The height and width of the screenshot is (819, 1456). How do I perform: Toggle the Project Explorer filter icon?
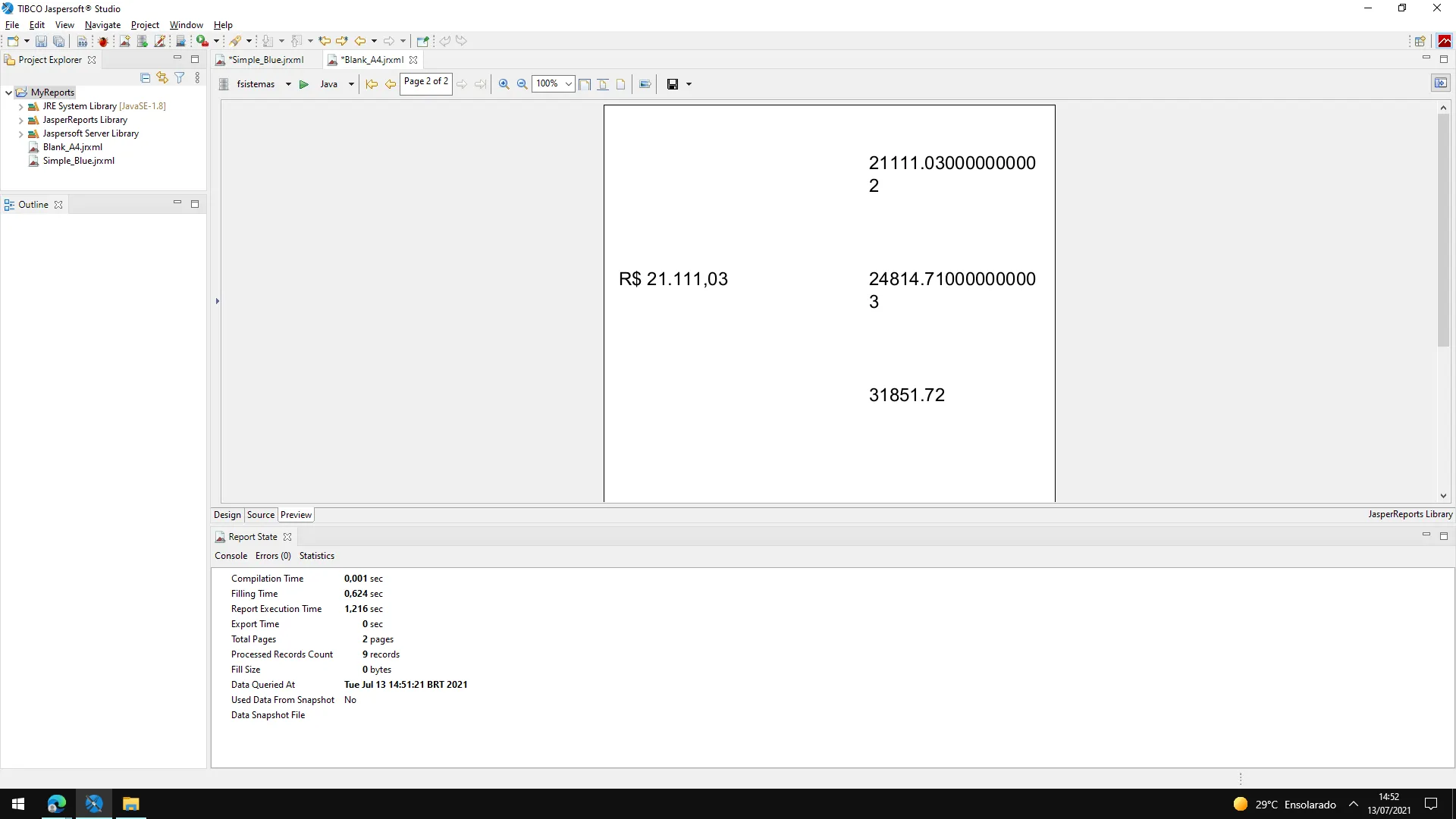click(x=180, y=77)
